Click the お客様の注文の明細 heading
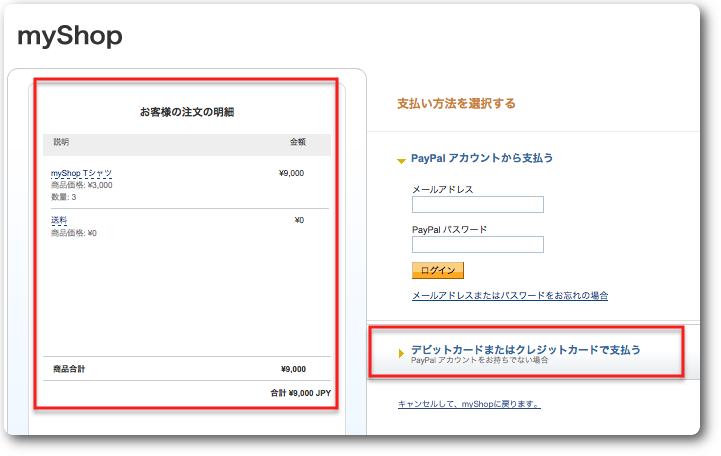 (187, 112)
